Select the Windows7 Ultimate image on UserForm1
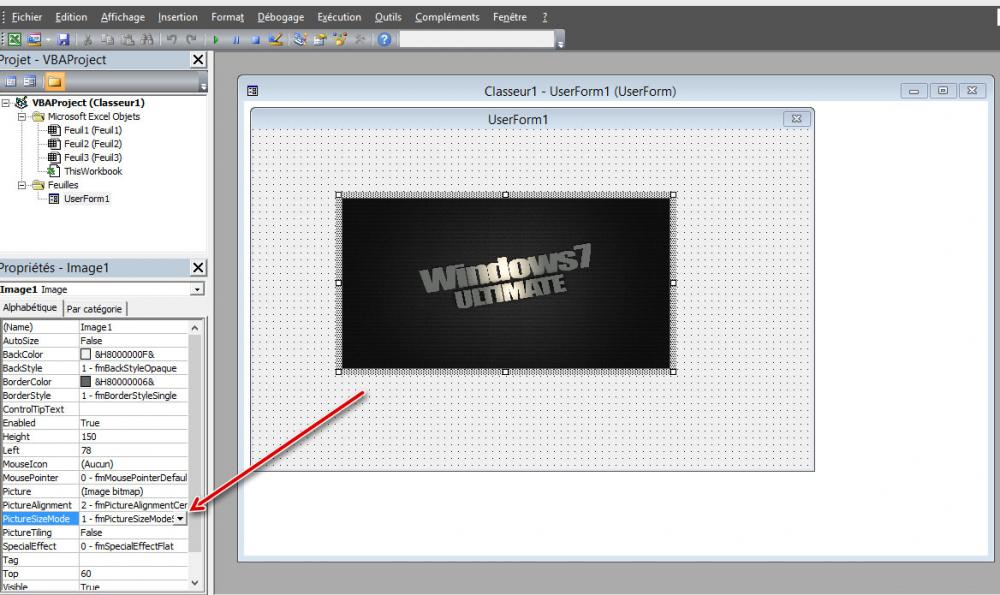Viewport: 1000px width, 595px height. pyautogui.click(x=506, y=283)
